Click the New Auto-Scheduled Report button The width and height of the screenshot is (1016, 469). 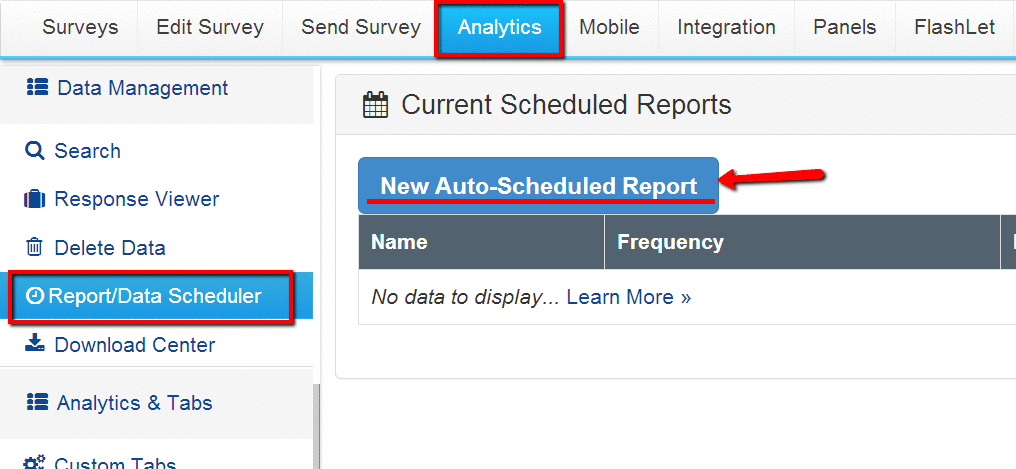pos(538,186)
